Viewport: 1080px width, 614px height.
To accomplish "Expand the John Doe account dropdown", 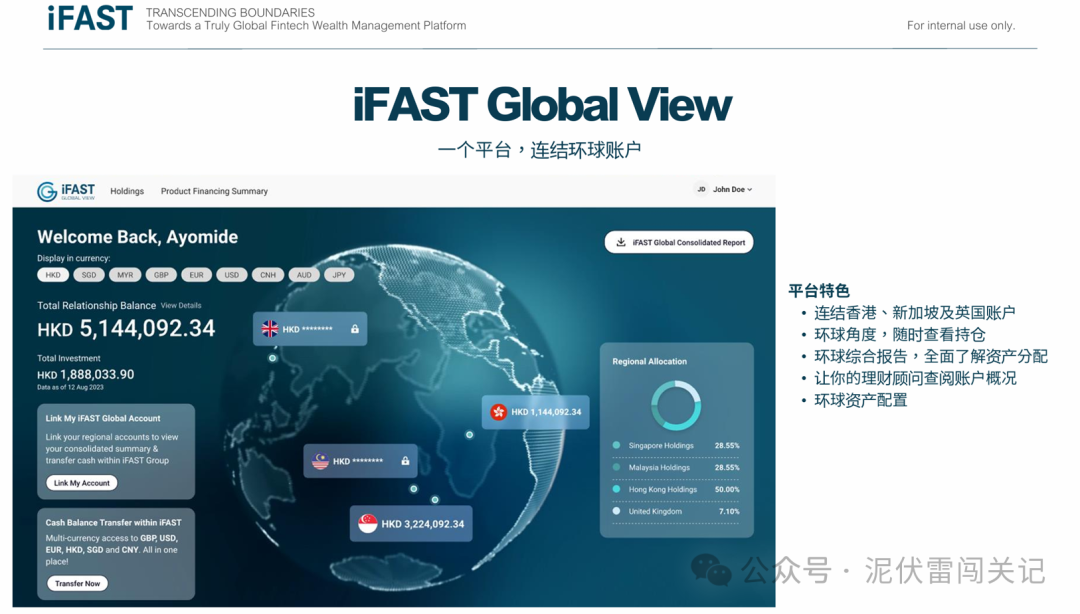I will (x=732, y=189).
